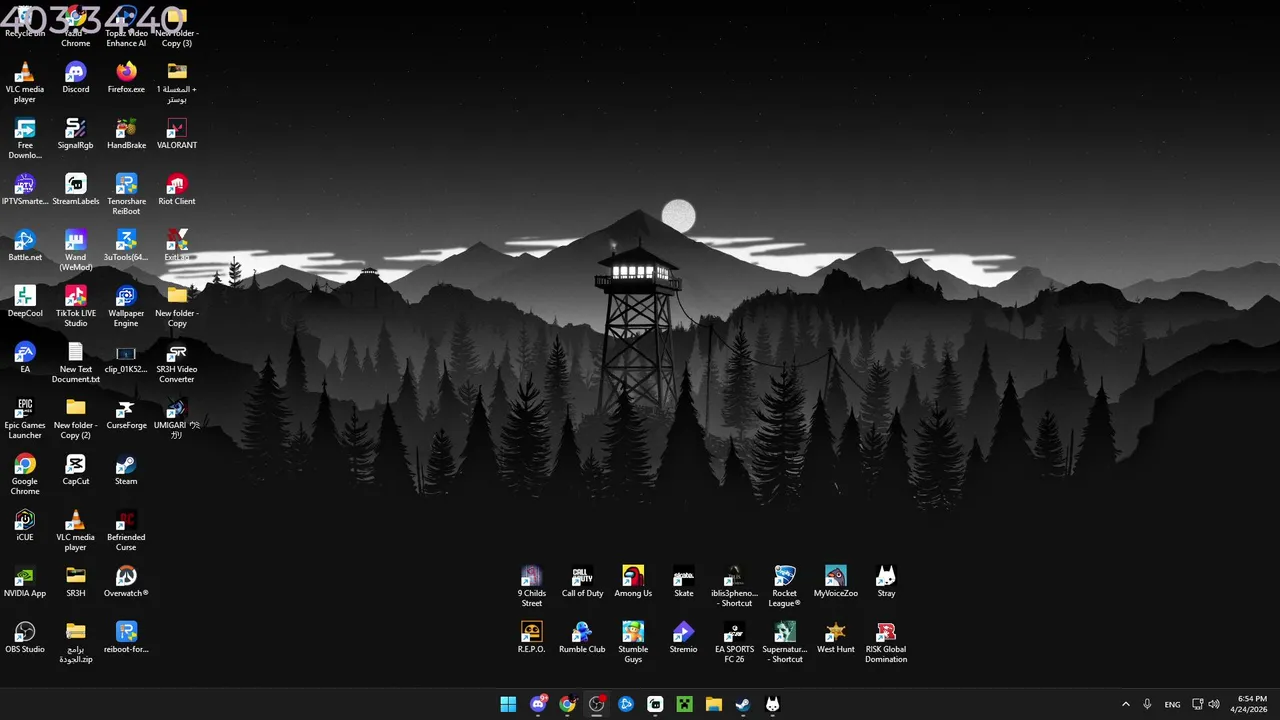
Task: Launch the MyVoiceZoo desktop icon
Action: [836, 582]
